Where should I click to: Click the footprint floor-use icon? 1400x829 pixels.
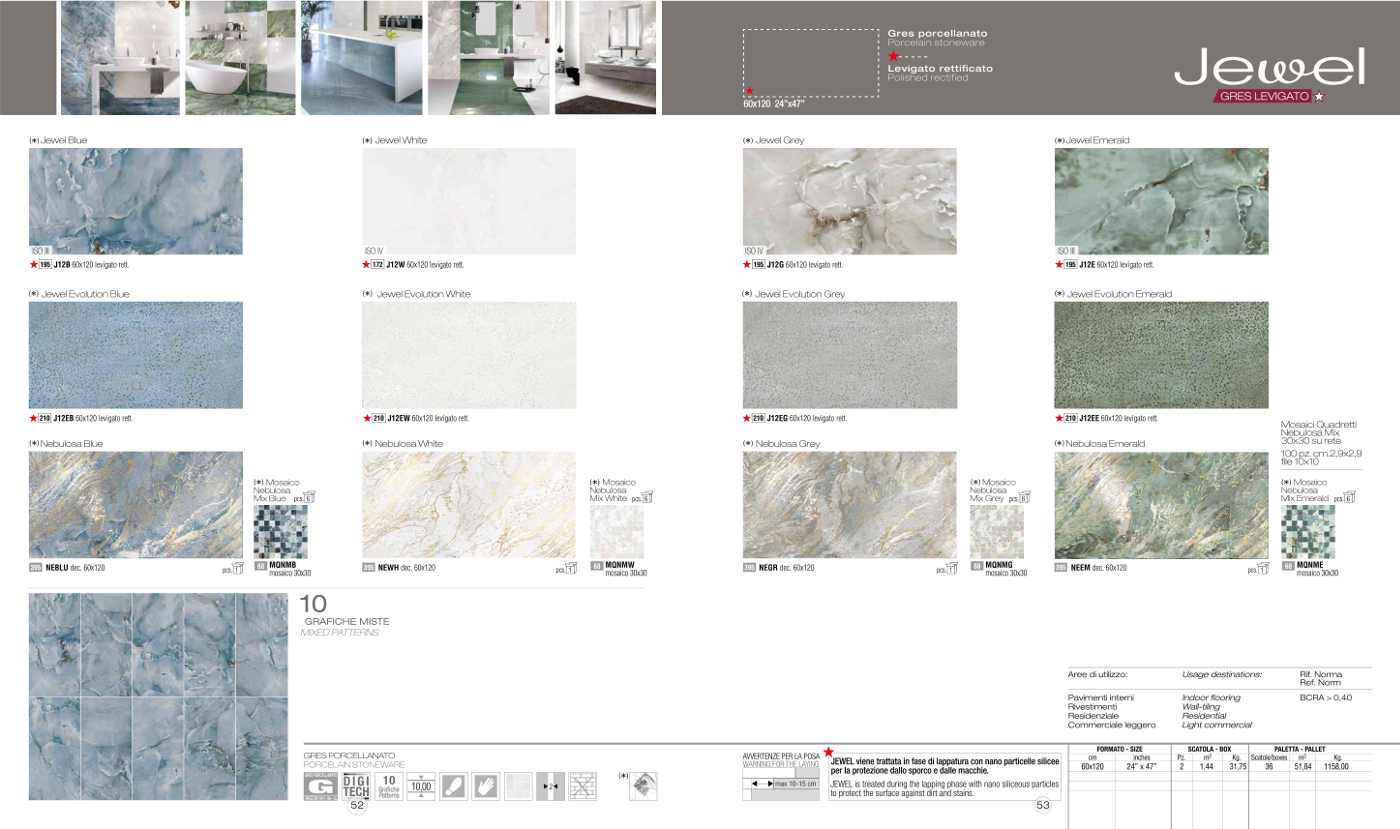[x=453, y=787]
